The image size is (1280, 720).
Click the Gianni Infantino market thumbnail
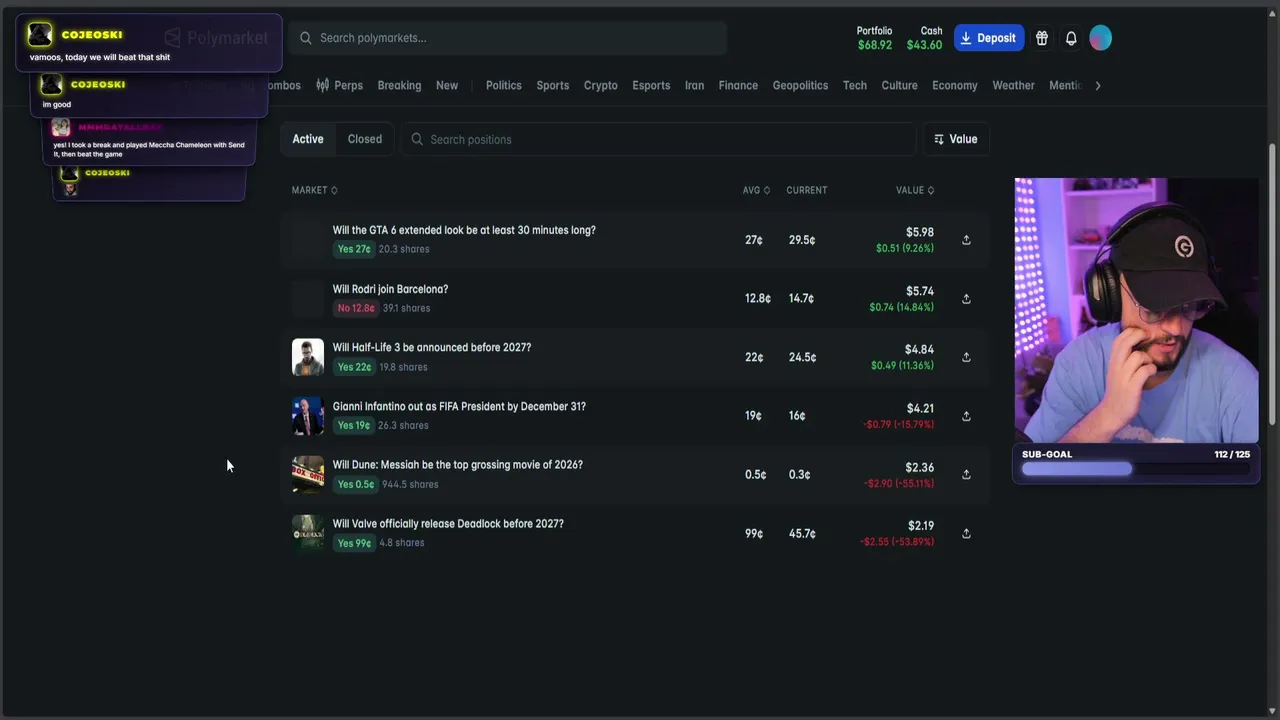tap(308, 416)
